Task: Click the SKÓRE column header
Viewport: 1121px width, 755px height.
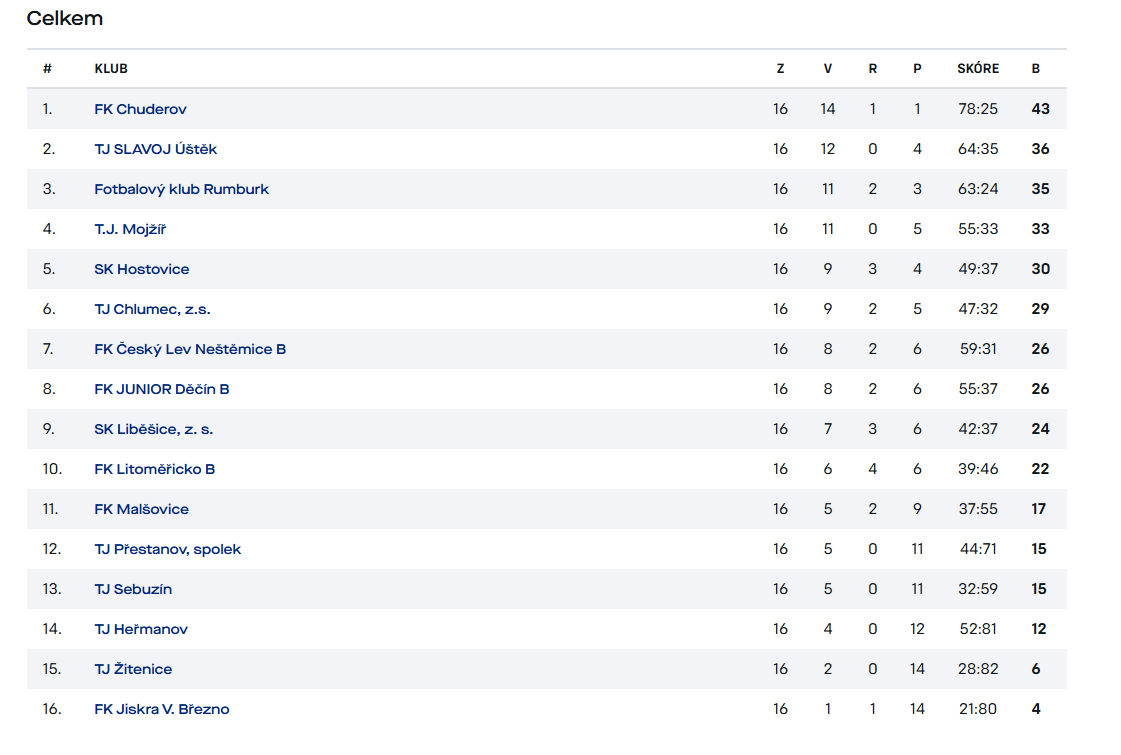Action: 977,69
